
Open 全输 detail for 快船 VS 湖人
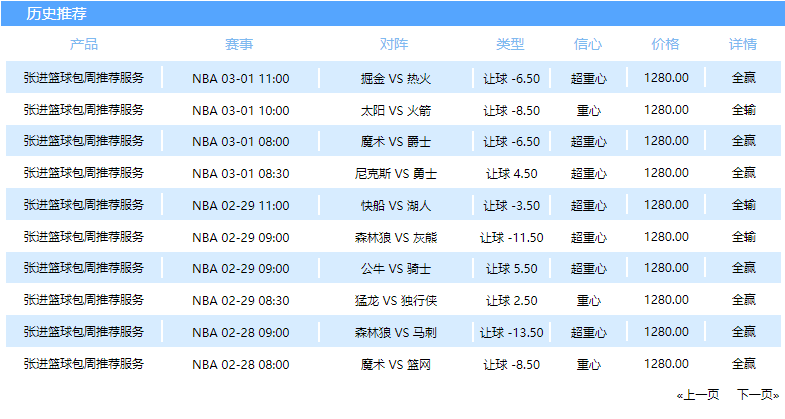coord(743,205)
